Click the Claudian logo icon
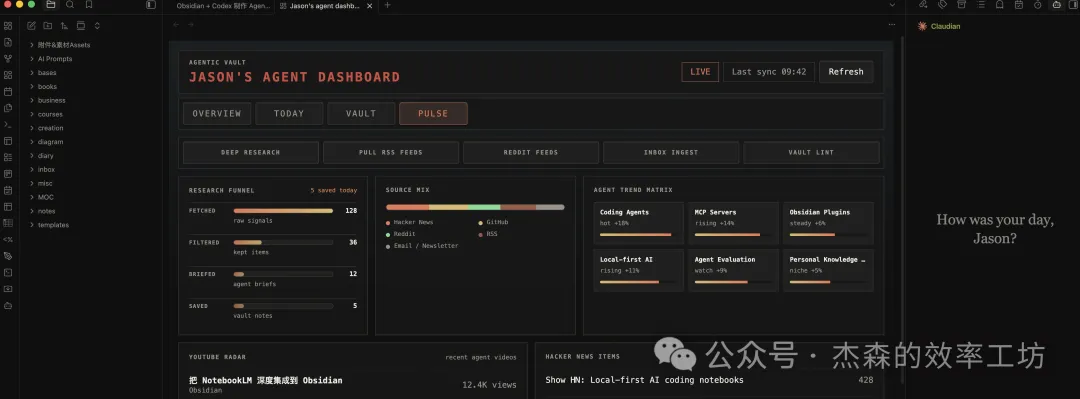Image resolution: width=1080 pixels, height=399 pixels. (x=922, y=26)
